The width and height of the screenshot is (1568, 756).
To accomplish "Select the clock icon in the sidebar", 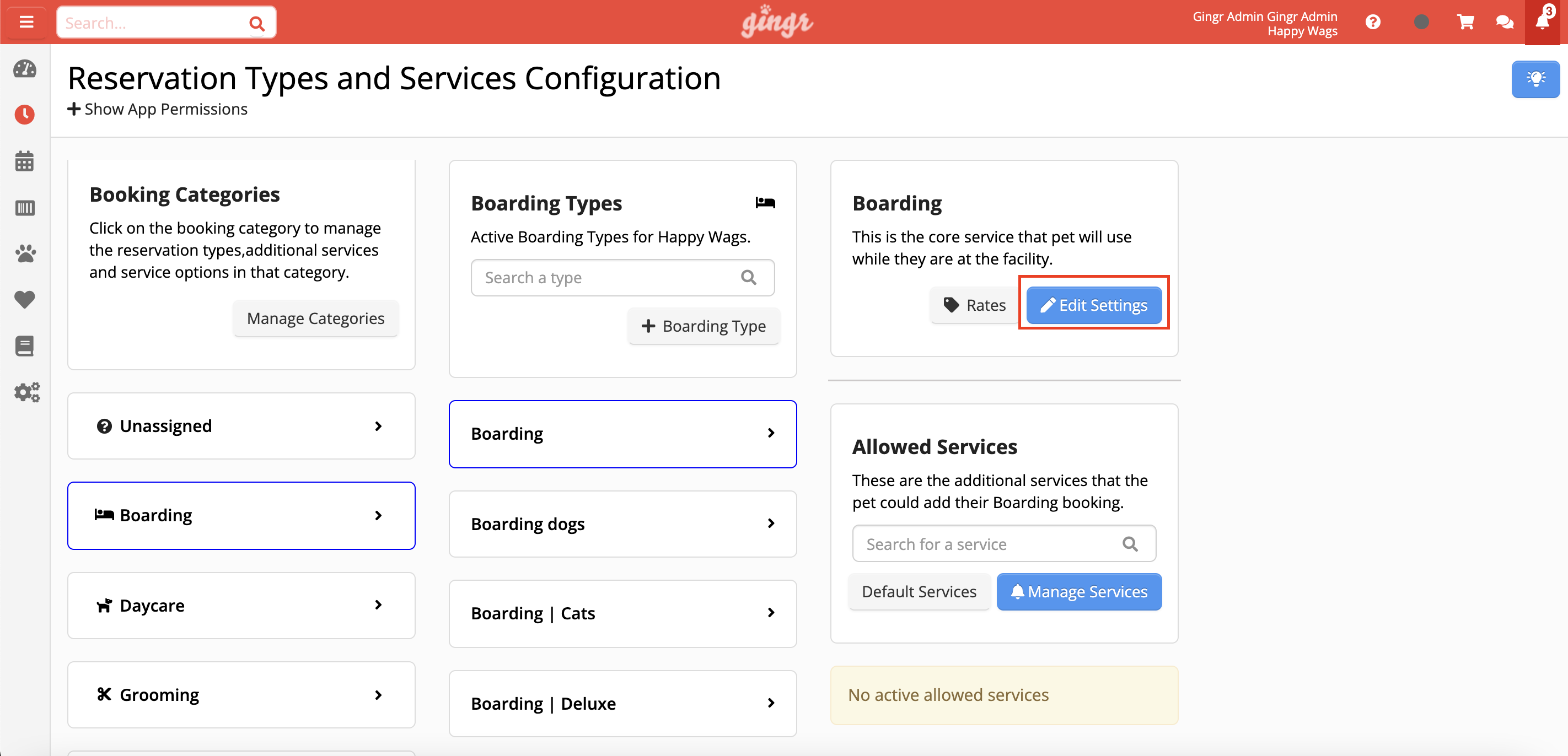I will pyautogui.click(x=24, y=115).
